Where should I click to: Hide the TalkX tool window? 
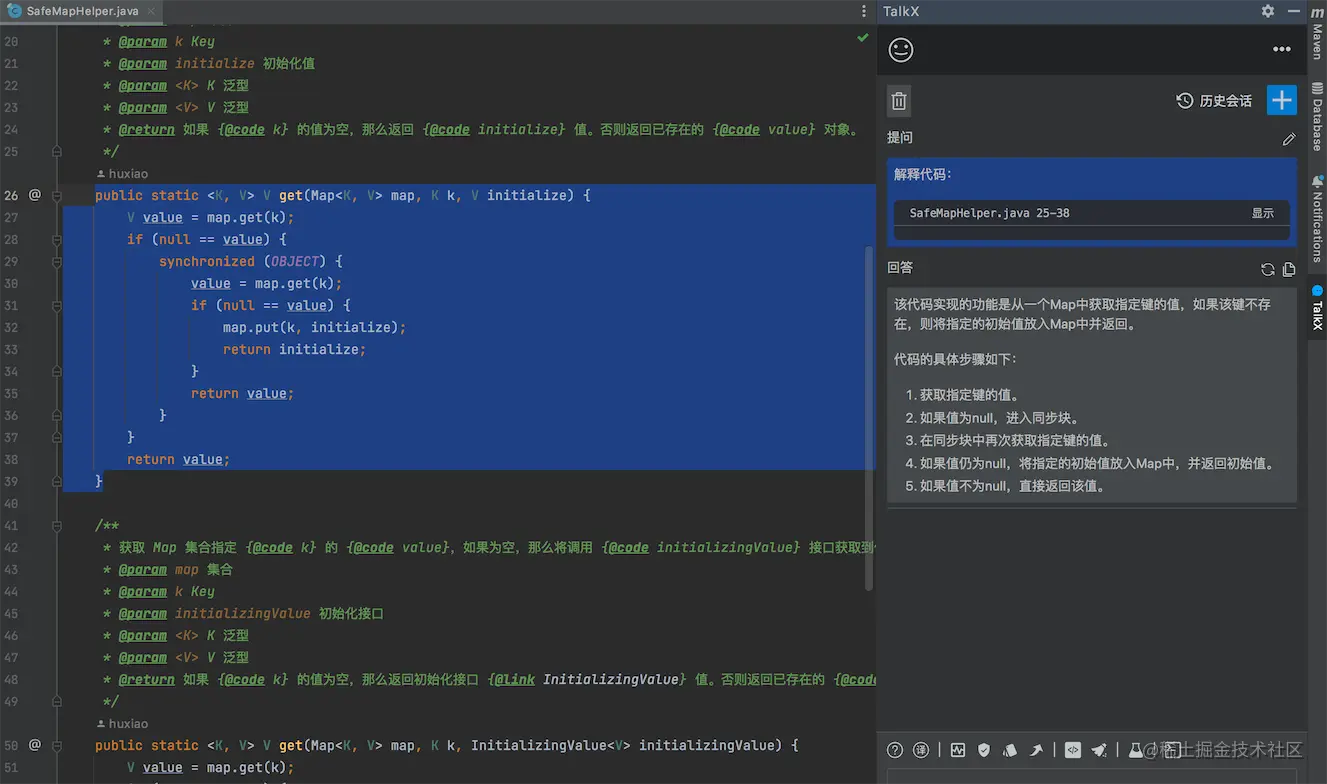click(x=1292, y=11)
